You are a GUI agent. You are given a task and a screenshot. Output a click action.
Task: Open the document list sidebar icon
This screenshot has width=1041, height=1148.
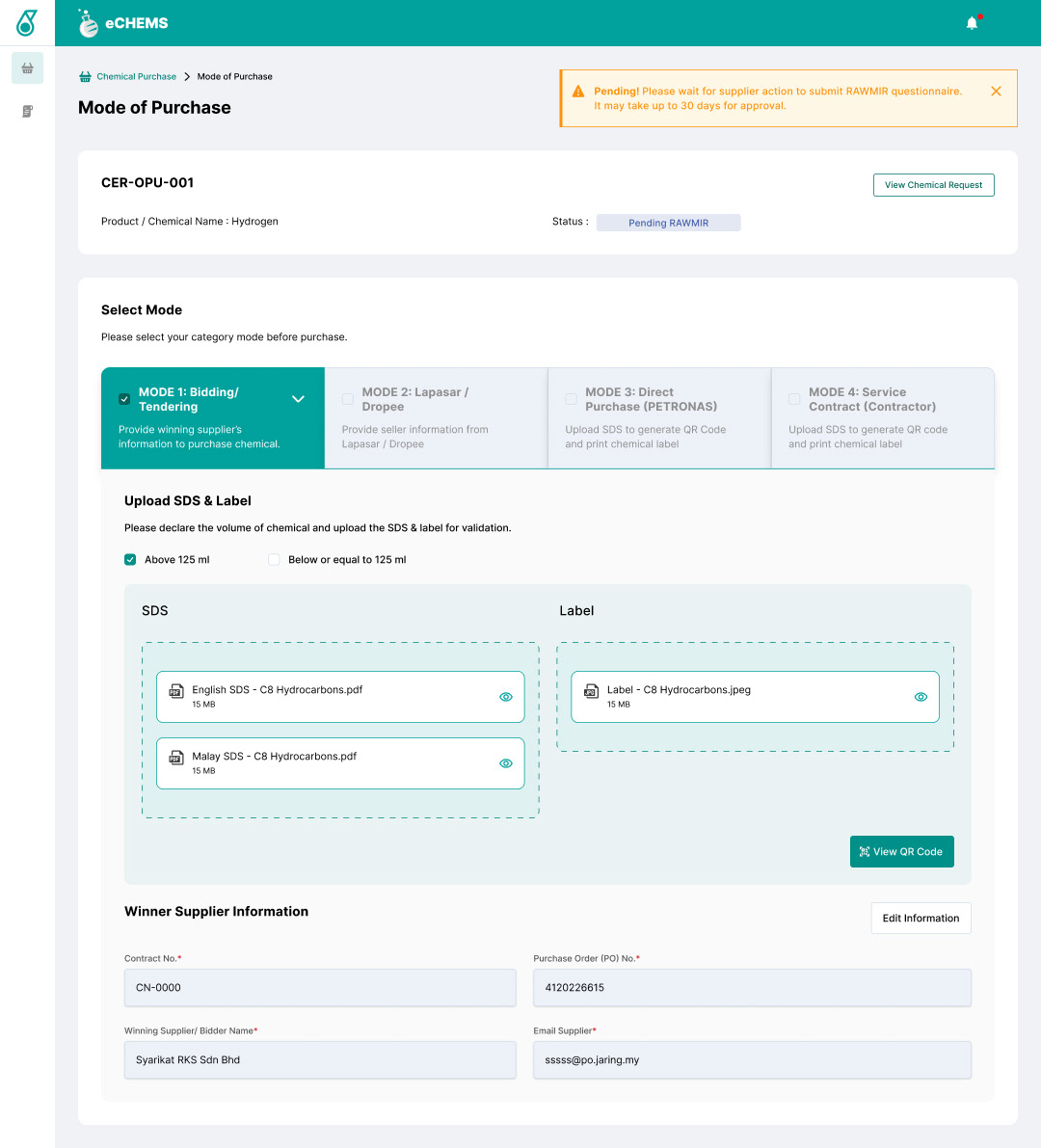[x=27, y=112]
